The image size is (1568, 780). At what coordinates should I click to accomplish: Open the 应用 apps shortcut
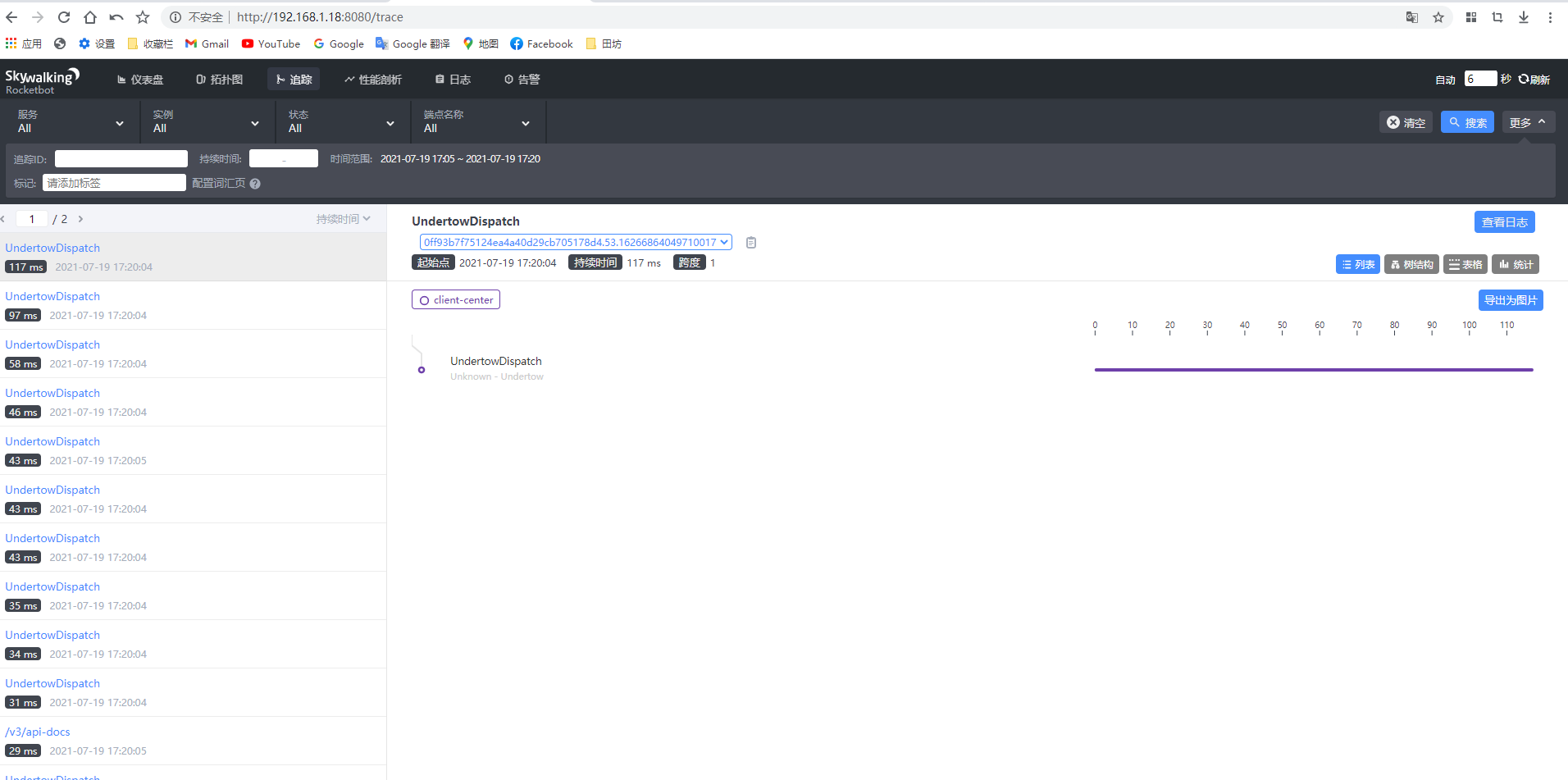23,43
